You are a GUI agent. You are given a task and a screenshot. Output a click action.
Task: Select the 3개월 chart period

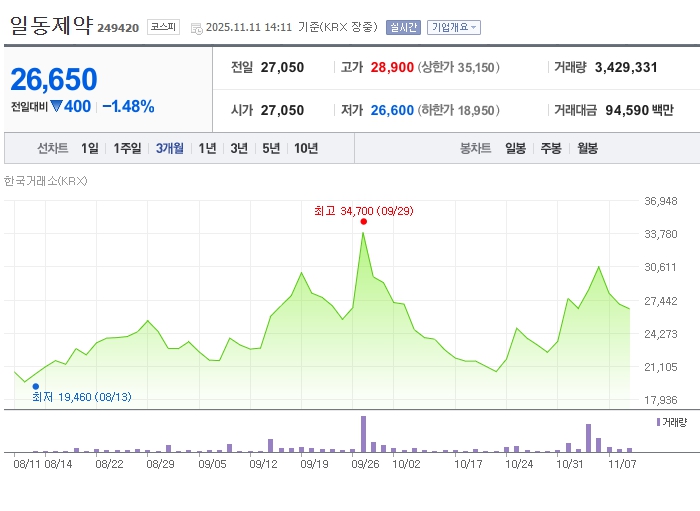point(170,148)
